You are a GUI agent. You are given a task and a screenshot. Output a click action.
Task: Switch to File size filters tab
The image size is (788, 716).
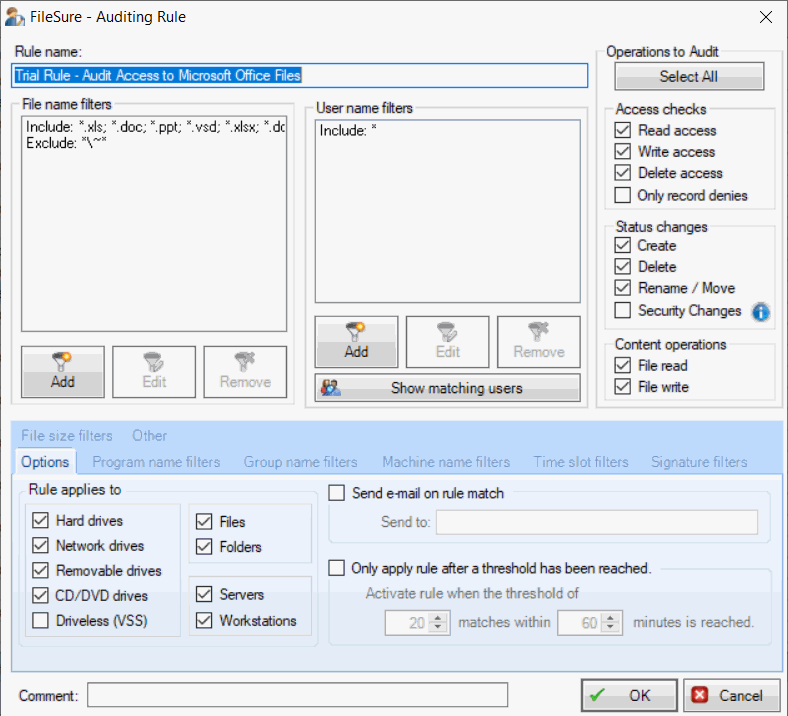67,436
